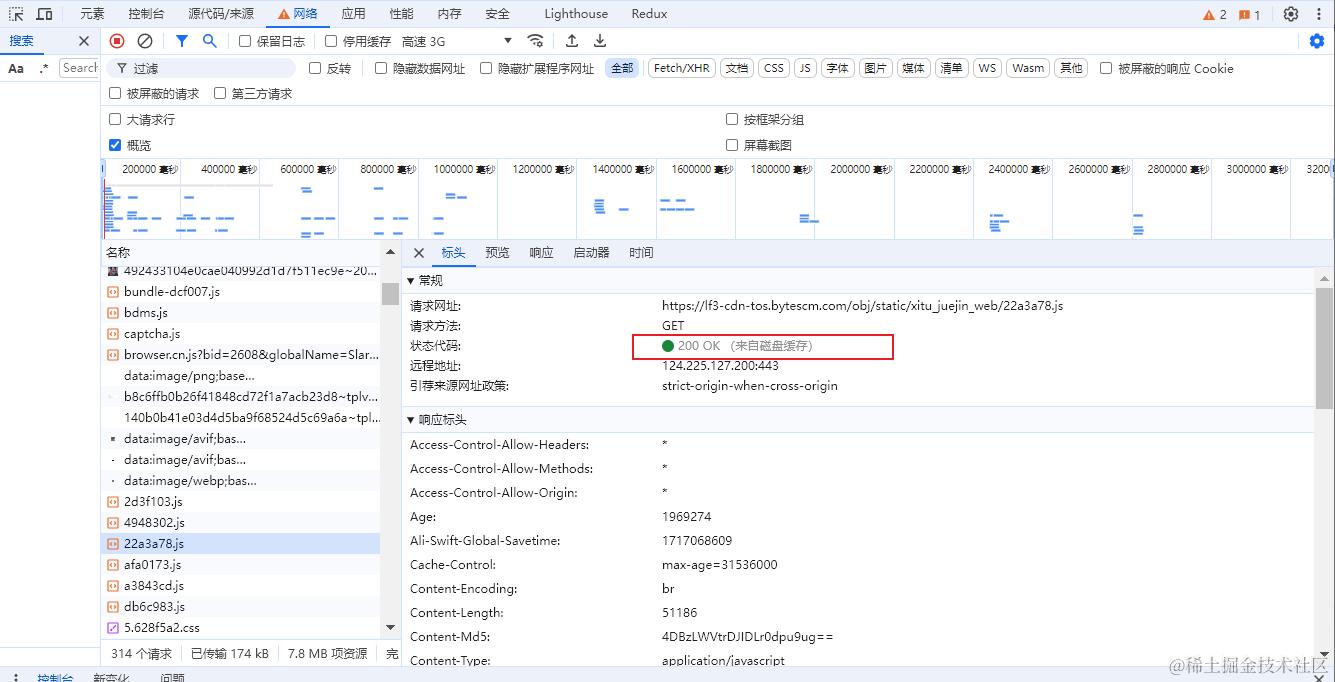Screen dimensions: 1335x682
Task: Open DevTools three-dot customize menu
Action: point(1317,14)
